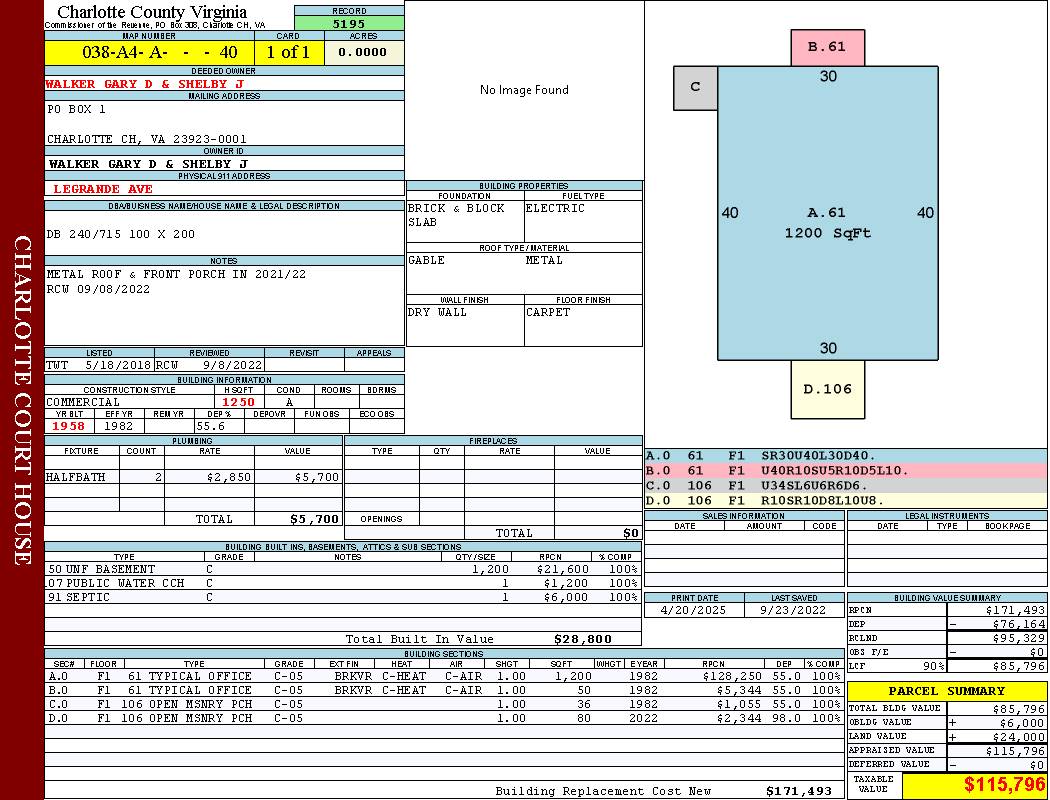Select the 91 SEPTIC row
The width and height of the screenshot is (1050, 800).
coord(342,597)
